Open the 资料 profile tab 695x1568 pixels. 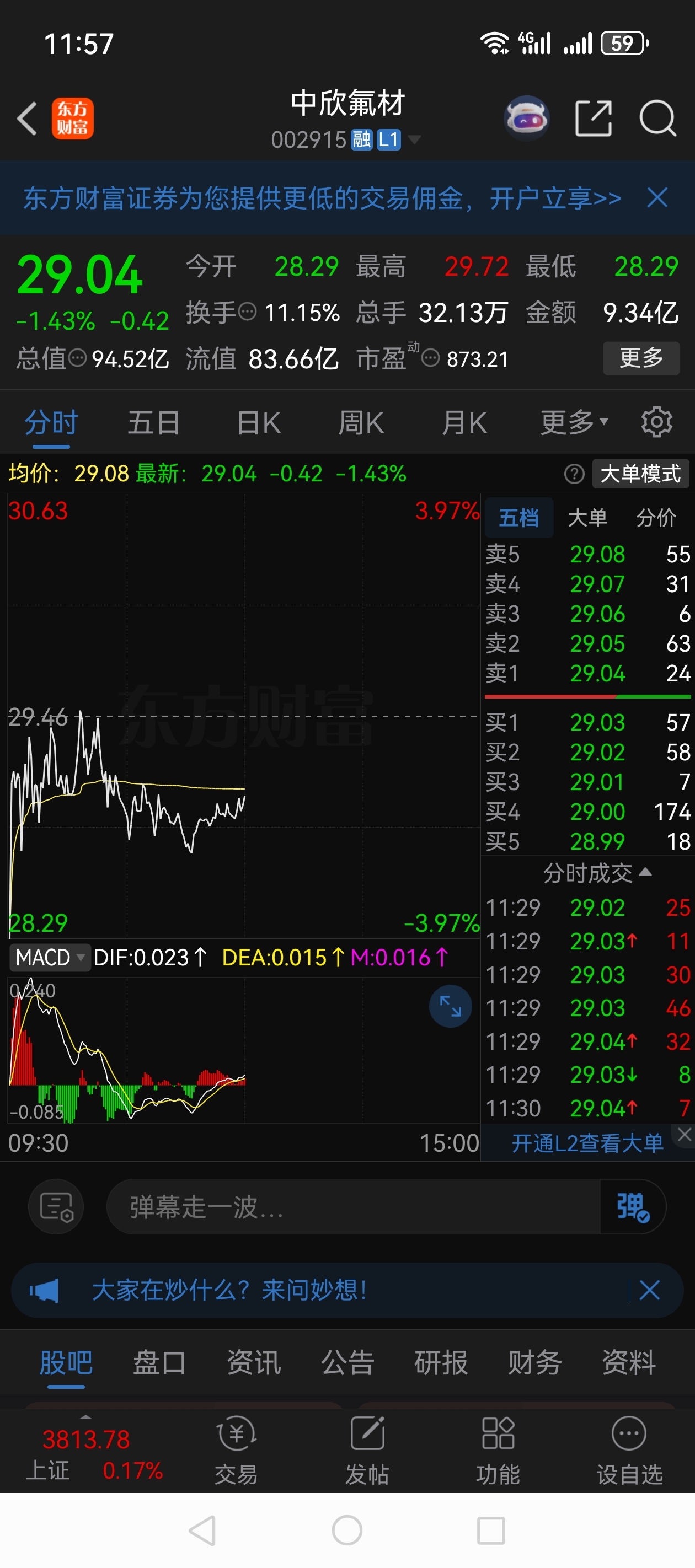[629, 1362]
